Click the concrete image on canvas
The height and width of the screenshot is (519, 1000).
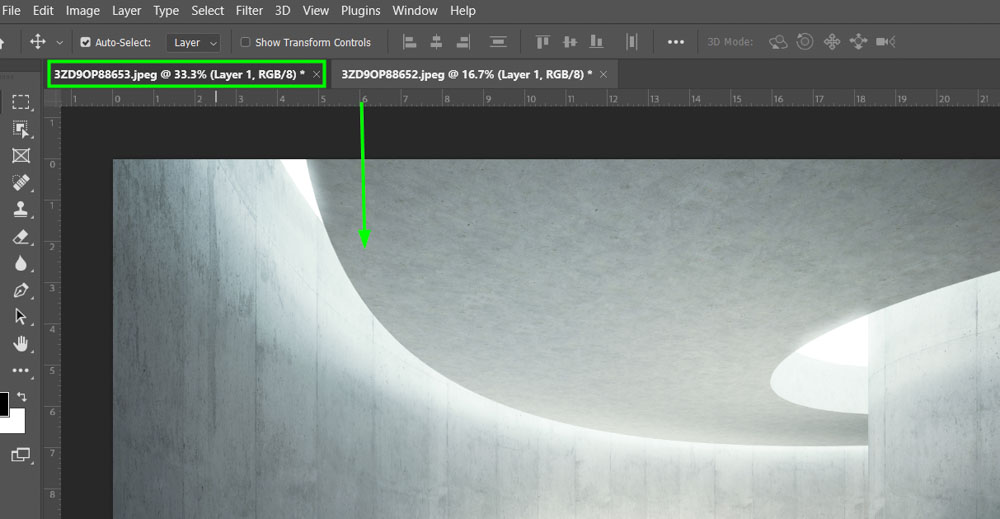[556, 339]
